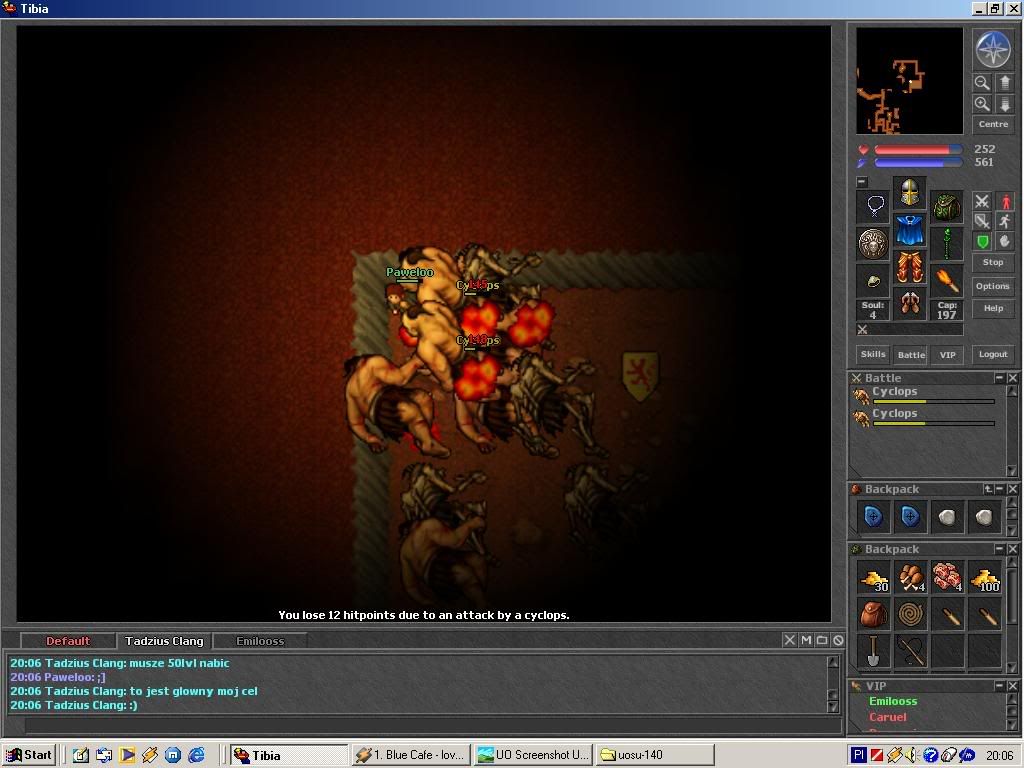Zoom out the minimap
The height and width of the screenshot is (768, 1024).
tap(982, 83)
